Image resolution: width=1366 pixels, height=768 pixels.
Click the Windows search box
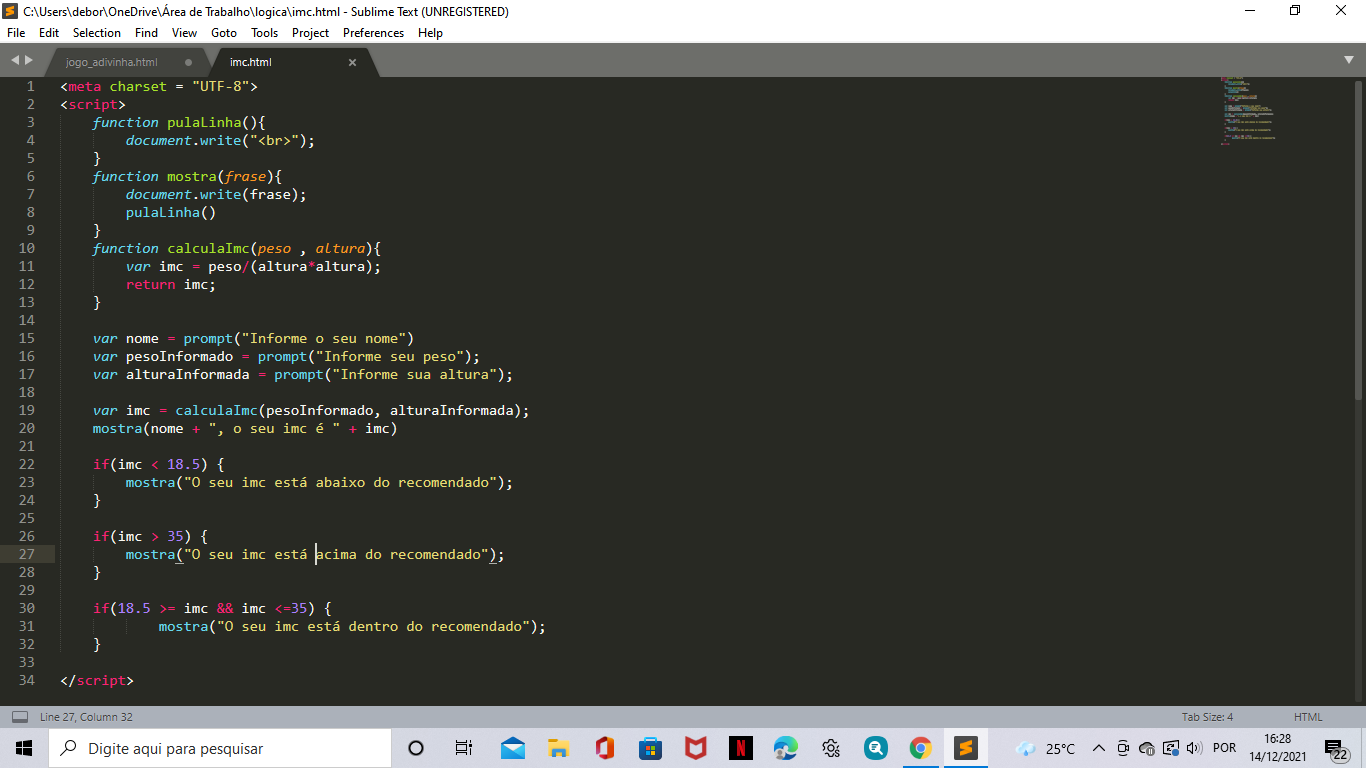[220, 748]
